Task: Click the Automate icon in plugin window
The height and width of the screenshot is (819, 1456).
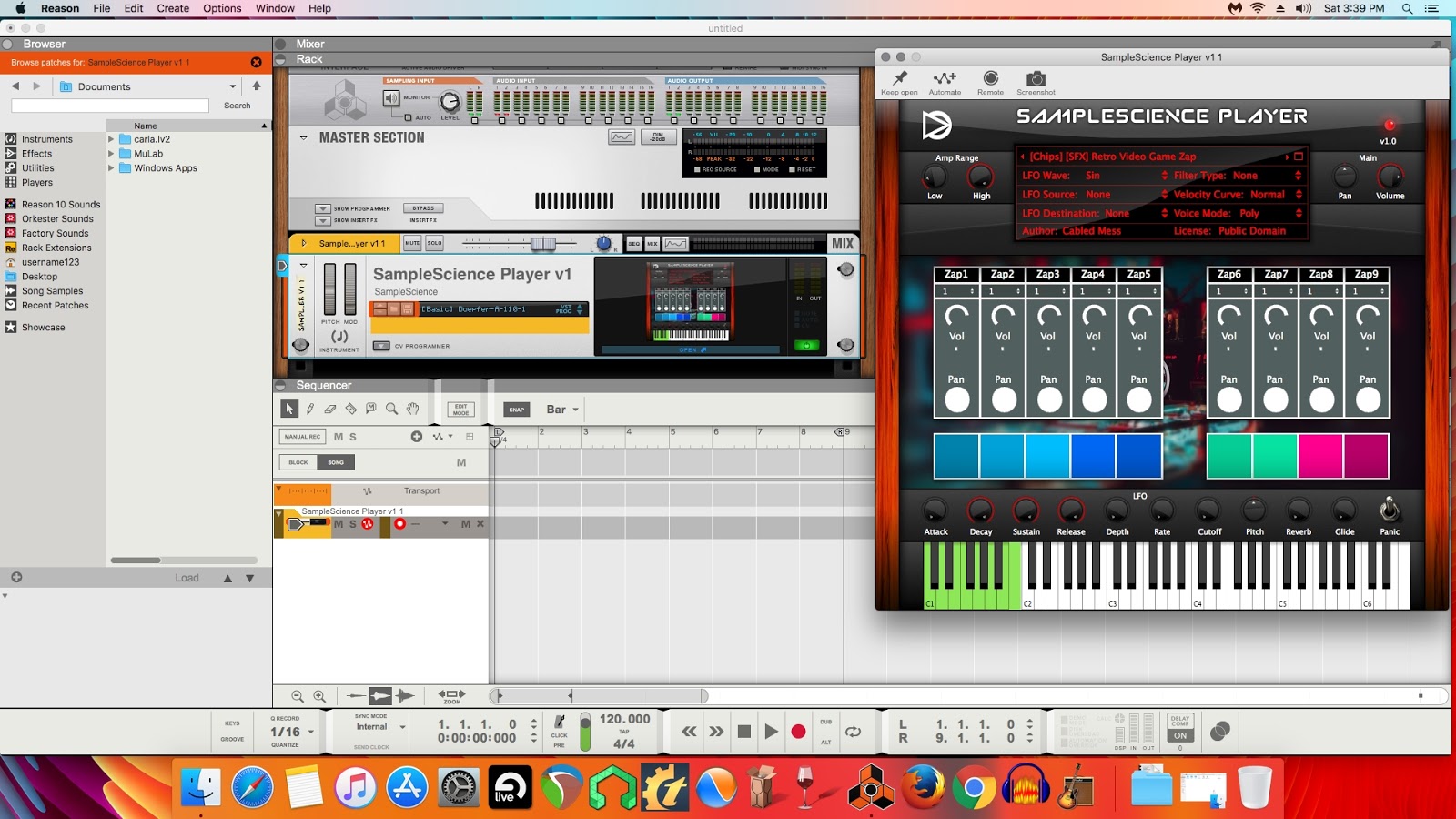Action: point(945,78)
